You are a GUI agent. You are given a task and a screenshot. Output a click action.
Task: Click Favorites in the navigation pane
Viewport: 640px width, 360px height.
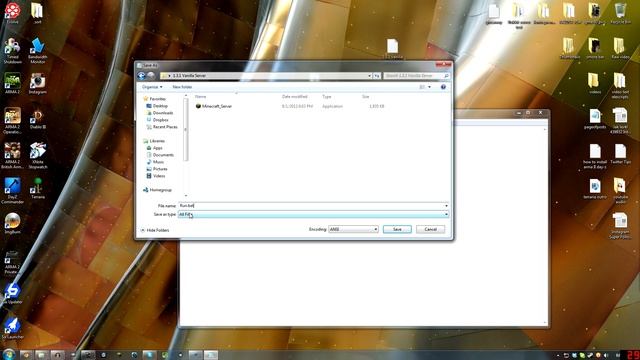point(158,99)
